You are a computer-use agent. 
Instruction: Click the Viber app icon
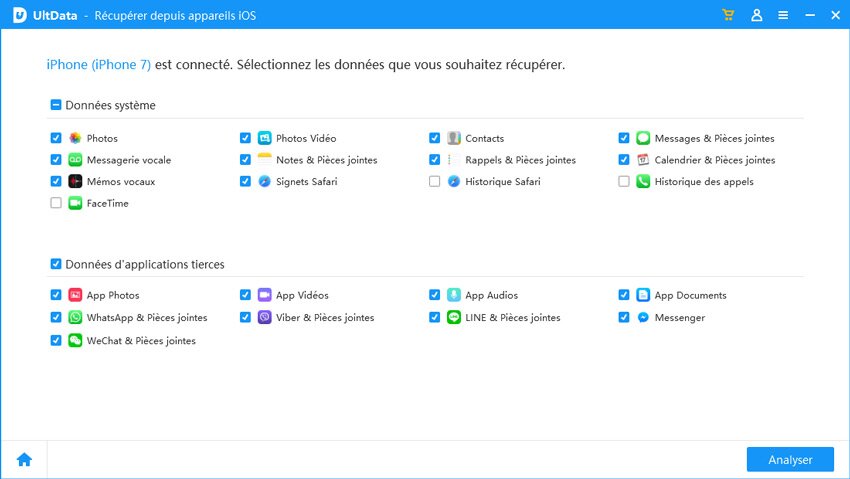(x=264, y=317)
